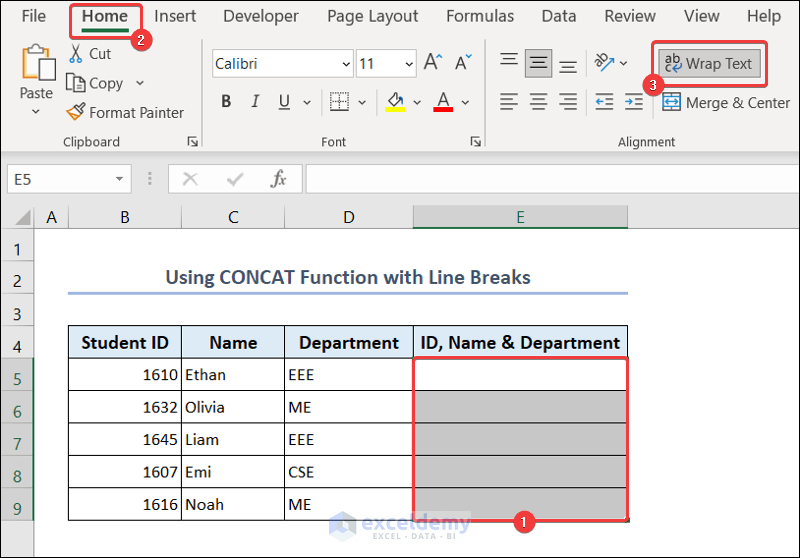This screenshot has height=558, width=800.
Task: Toggle Bold formatting
Action: click(x=226, y=102)
